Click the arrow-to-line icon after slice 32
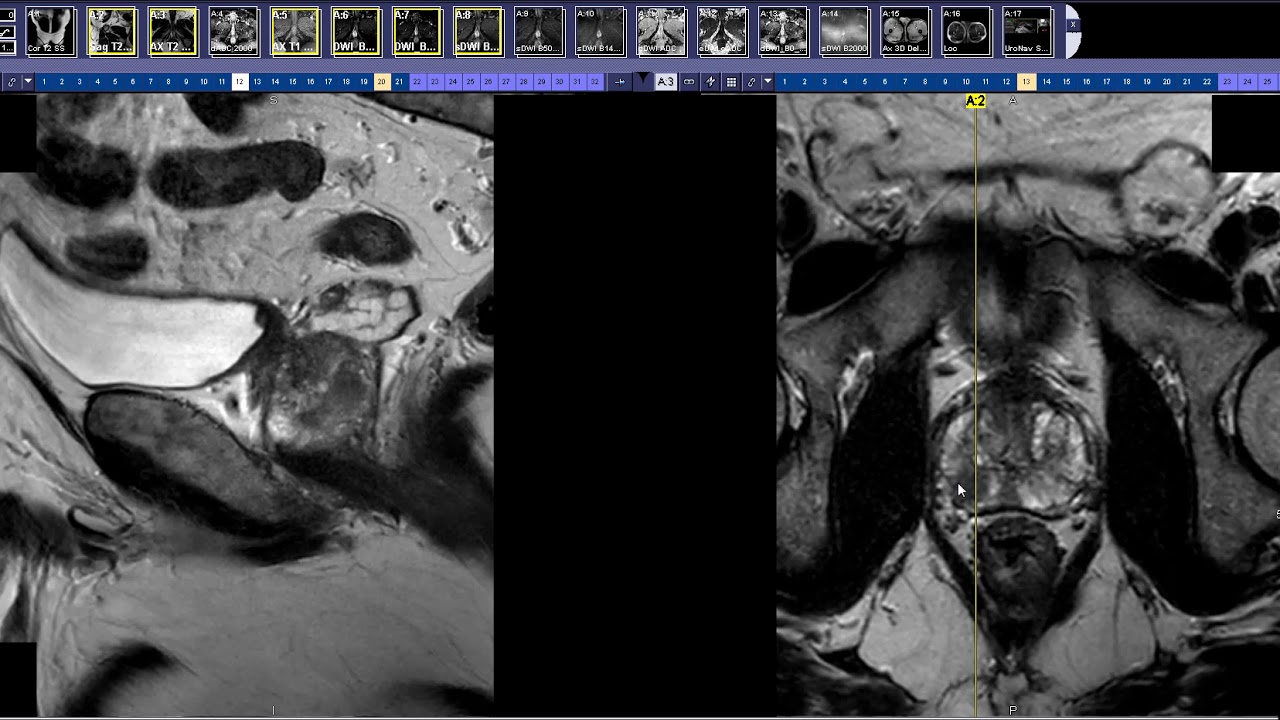 tap(620, 82)
